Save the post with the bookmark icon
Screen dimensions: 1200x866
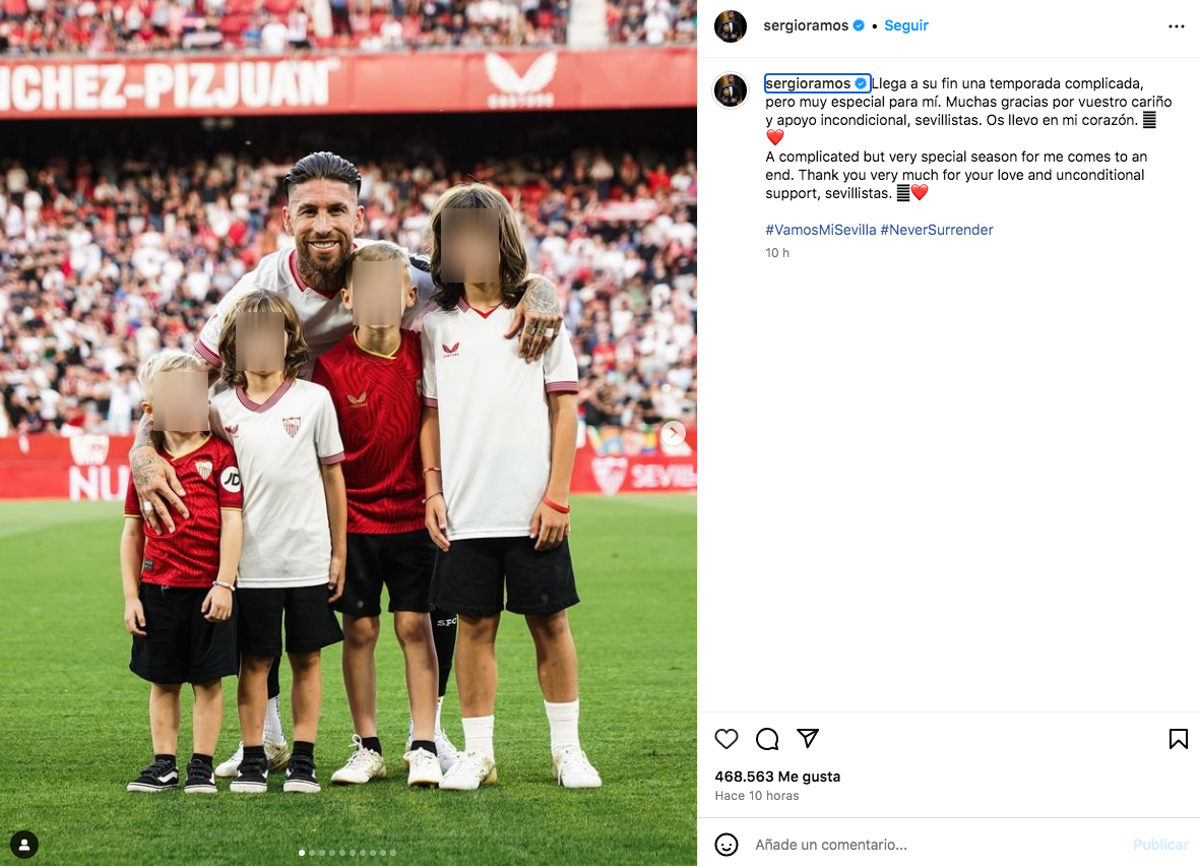tap(1178, 739)
